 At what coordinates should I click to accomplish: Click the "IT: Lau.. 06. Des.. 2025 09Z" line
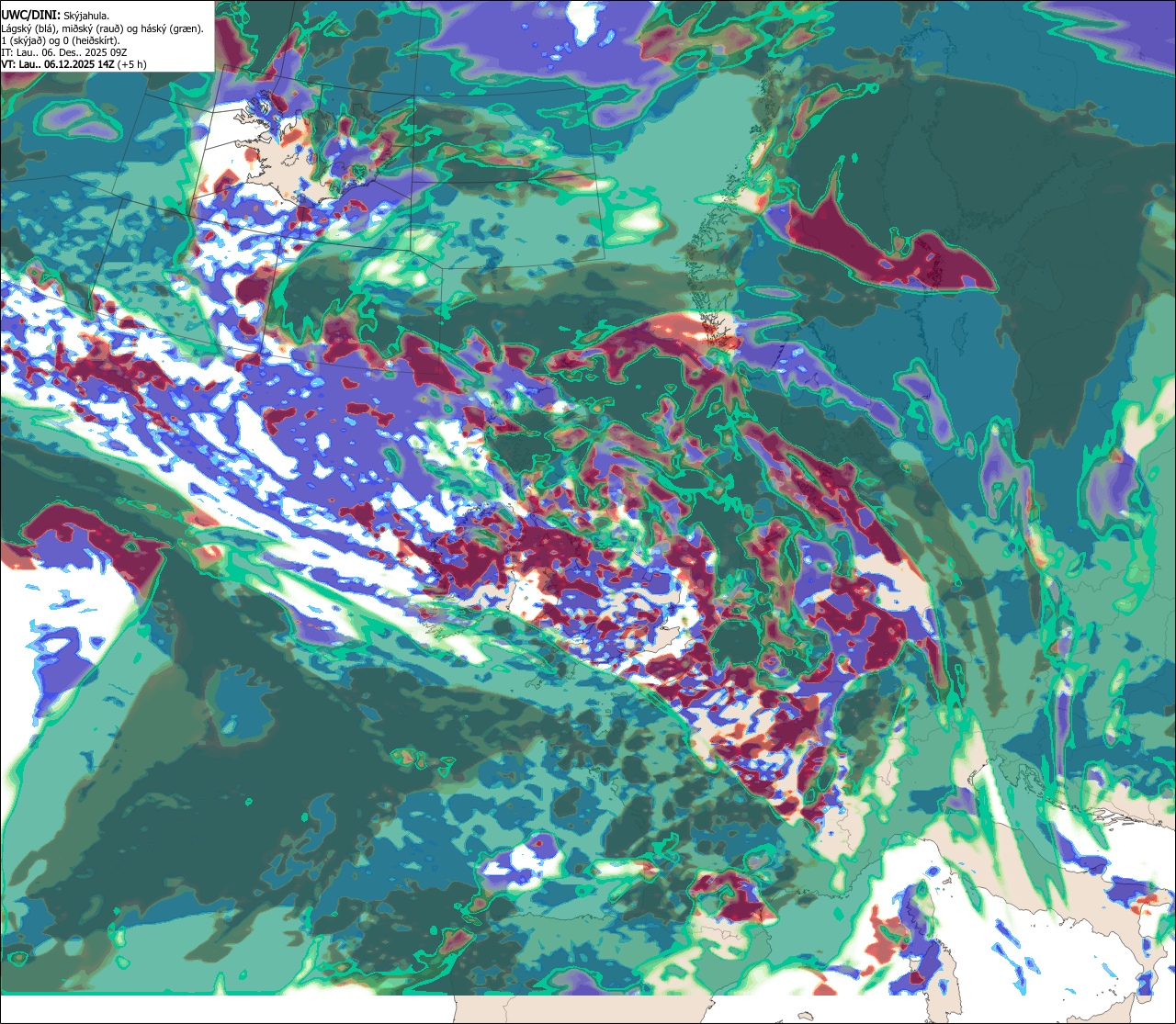[64, 52]
